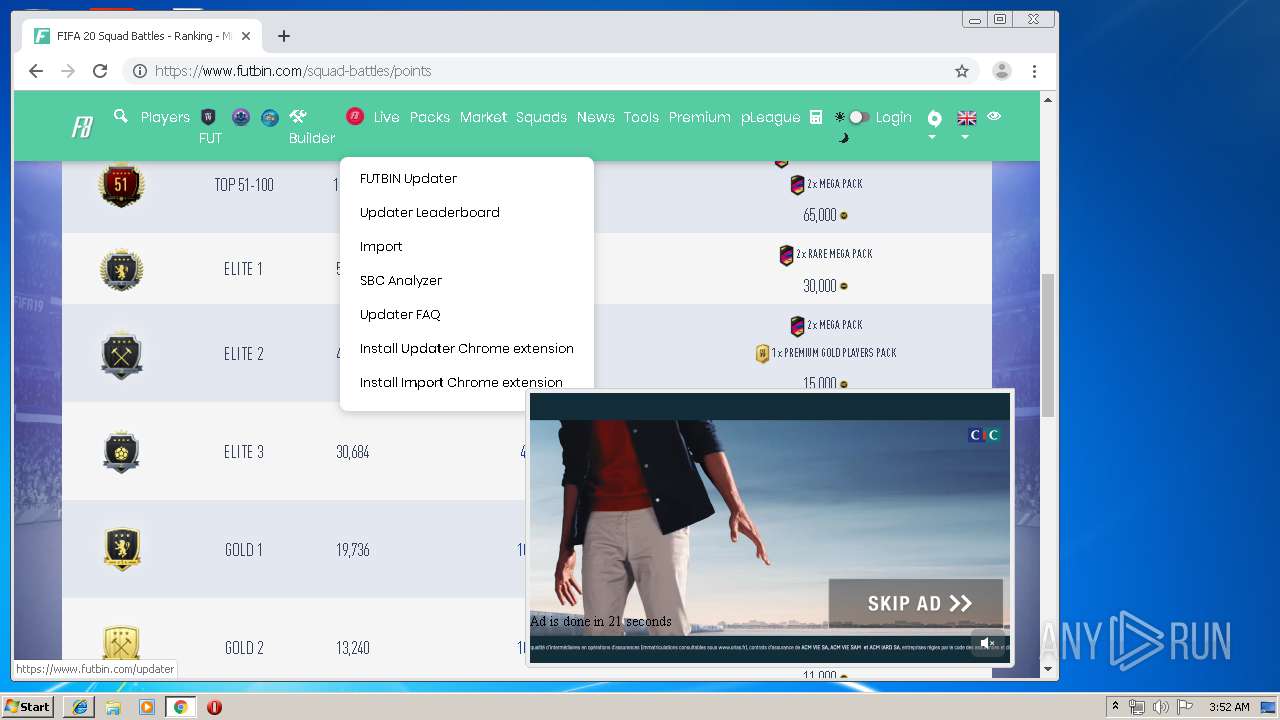
Task: Click page scrollbar down arrow
Action: (x=1048, y=669)
